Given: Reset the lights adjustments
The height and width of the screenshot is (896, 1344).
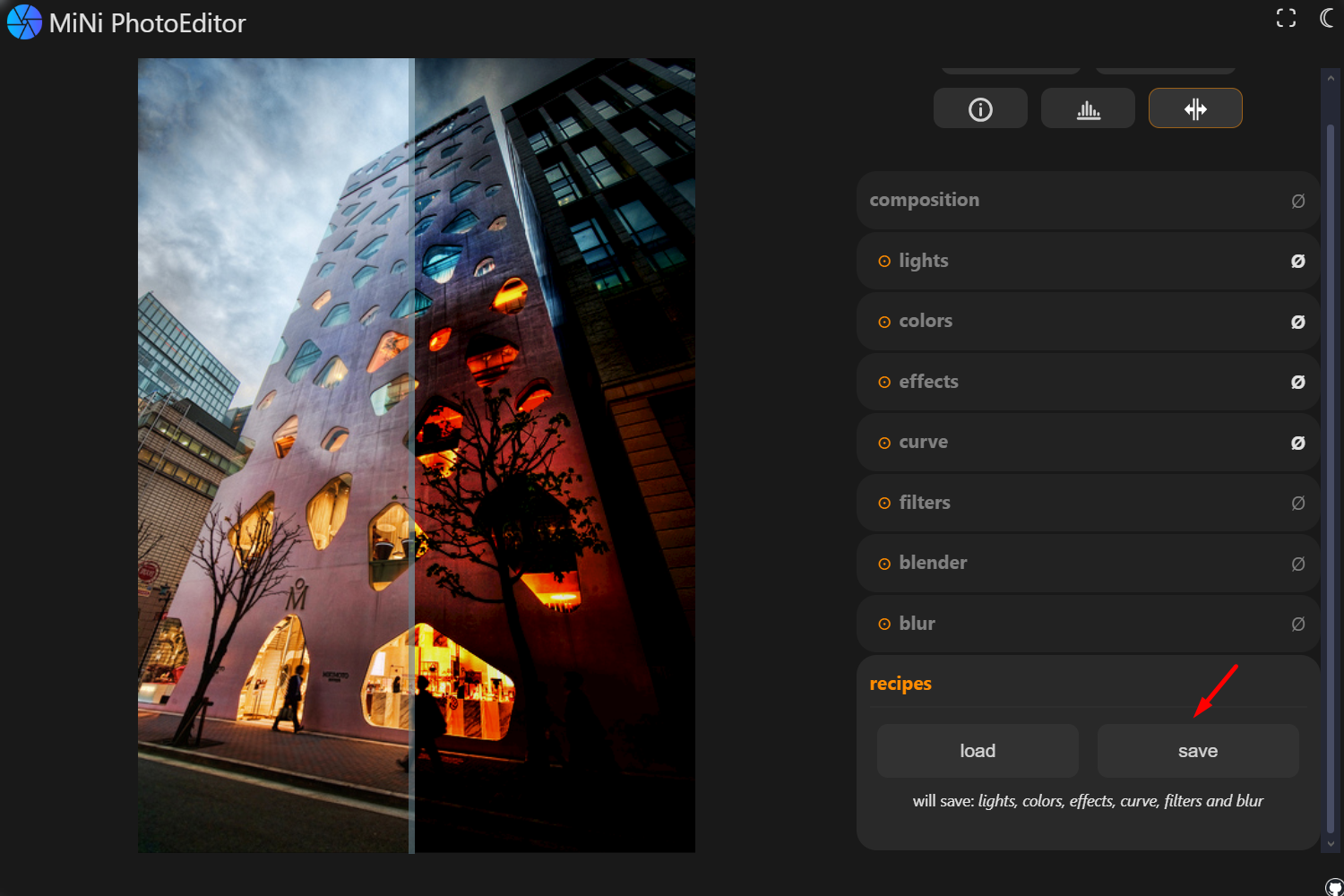Looking at the screenshot, I should 1297,261.
